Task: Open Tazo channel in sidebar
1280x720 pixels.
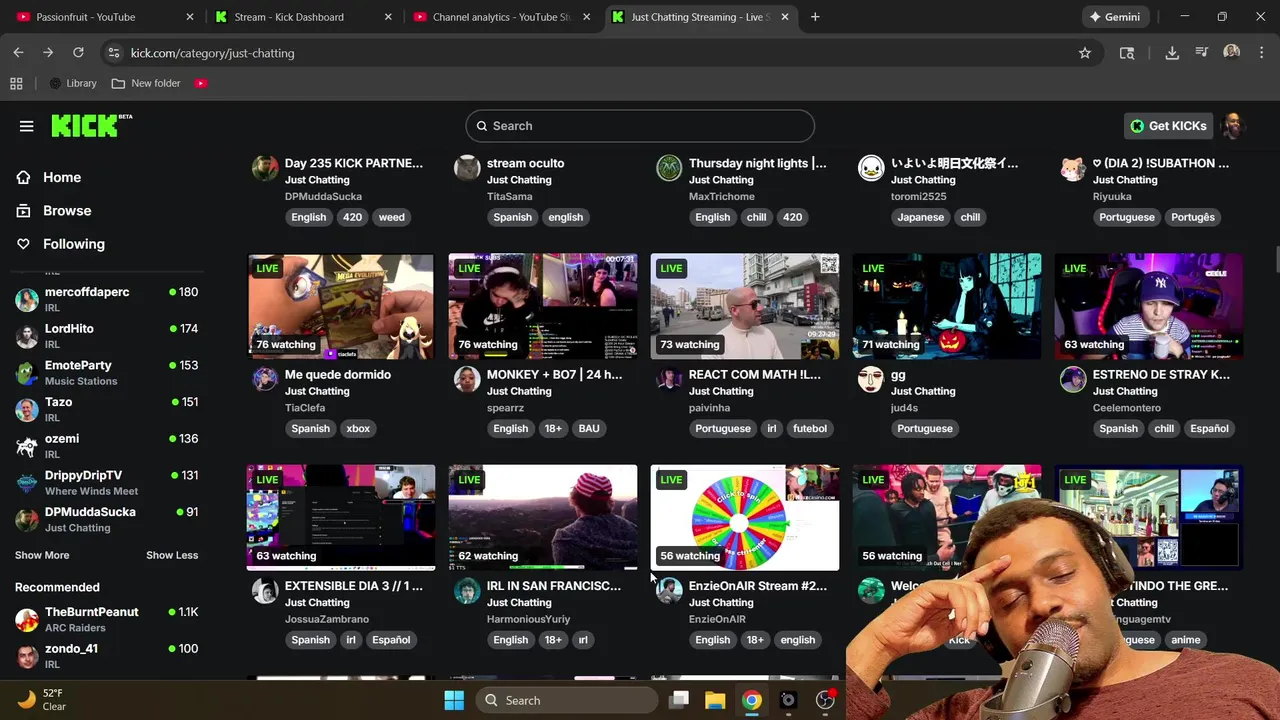Action: click(106, 409)
